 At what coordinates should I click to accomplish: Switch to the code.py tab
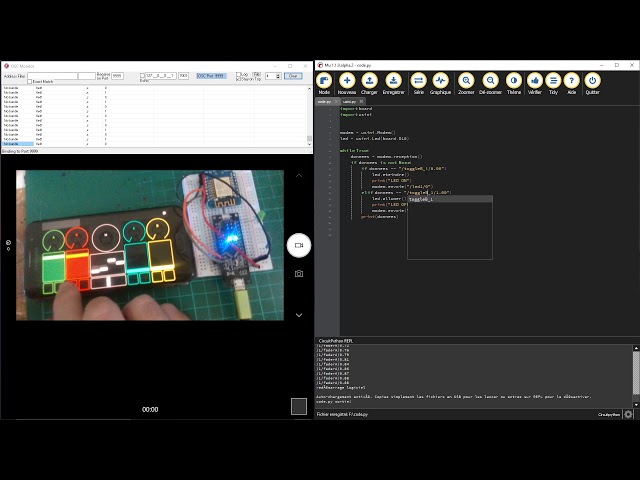pos(325,101)
